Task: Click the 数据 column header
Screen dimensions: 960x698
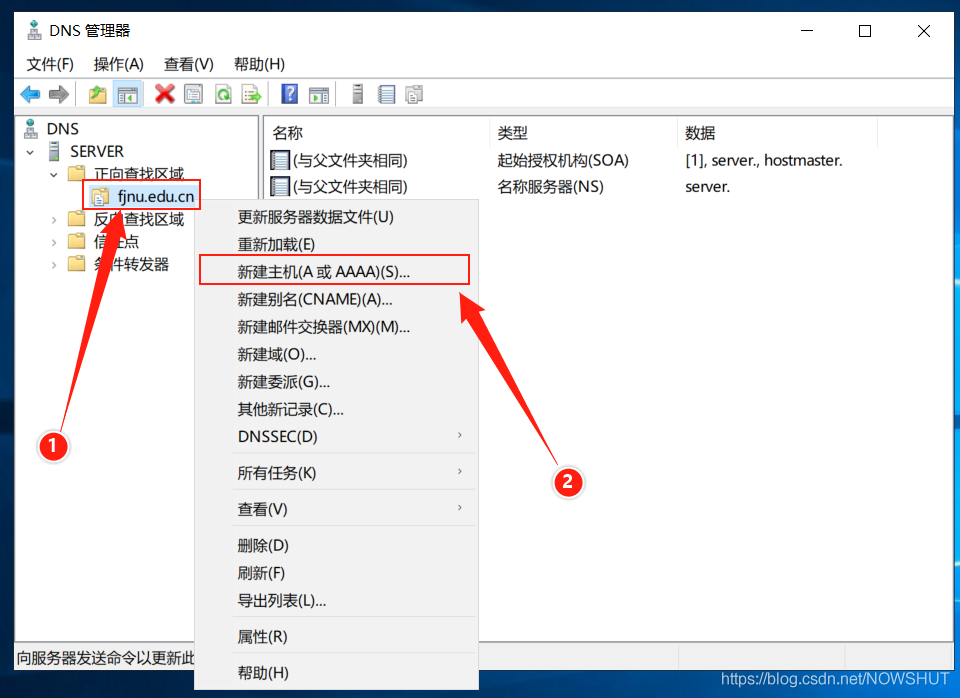Action: coord(777,133)
